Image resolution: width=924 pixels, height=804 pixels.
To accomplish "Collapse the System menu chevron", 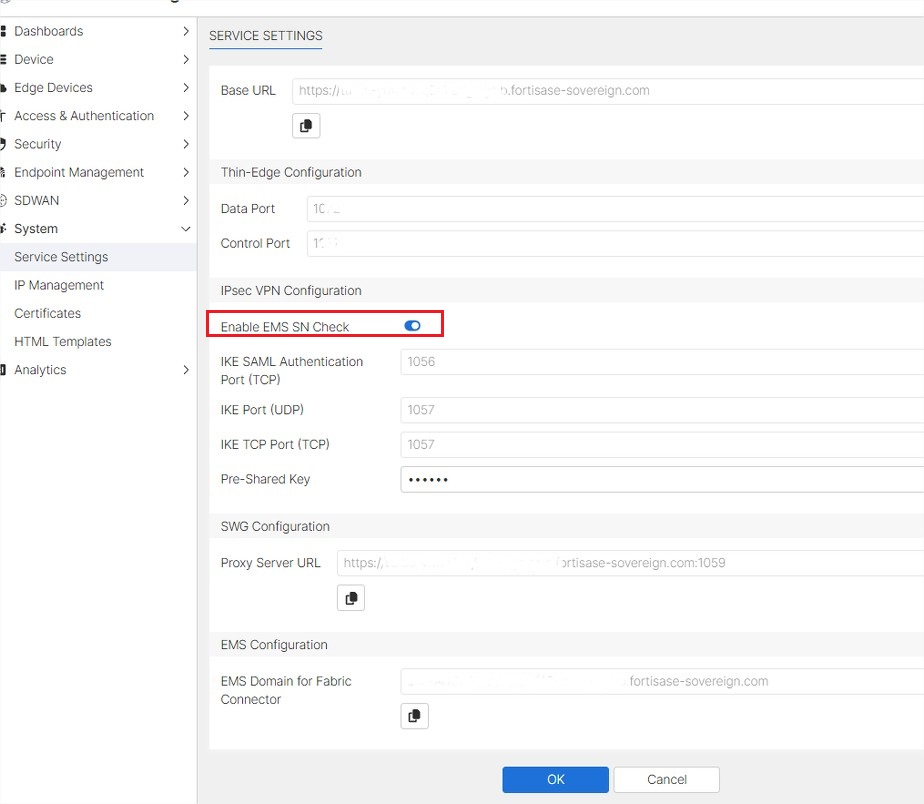I will click(186, 229).
